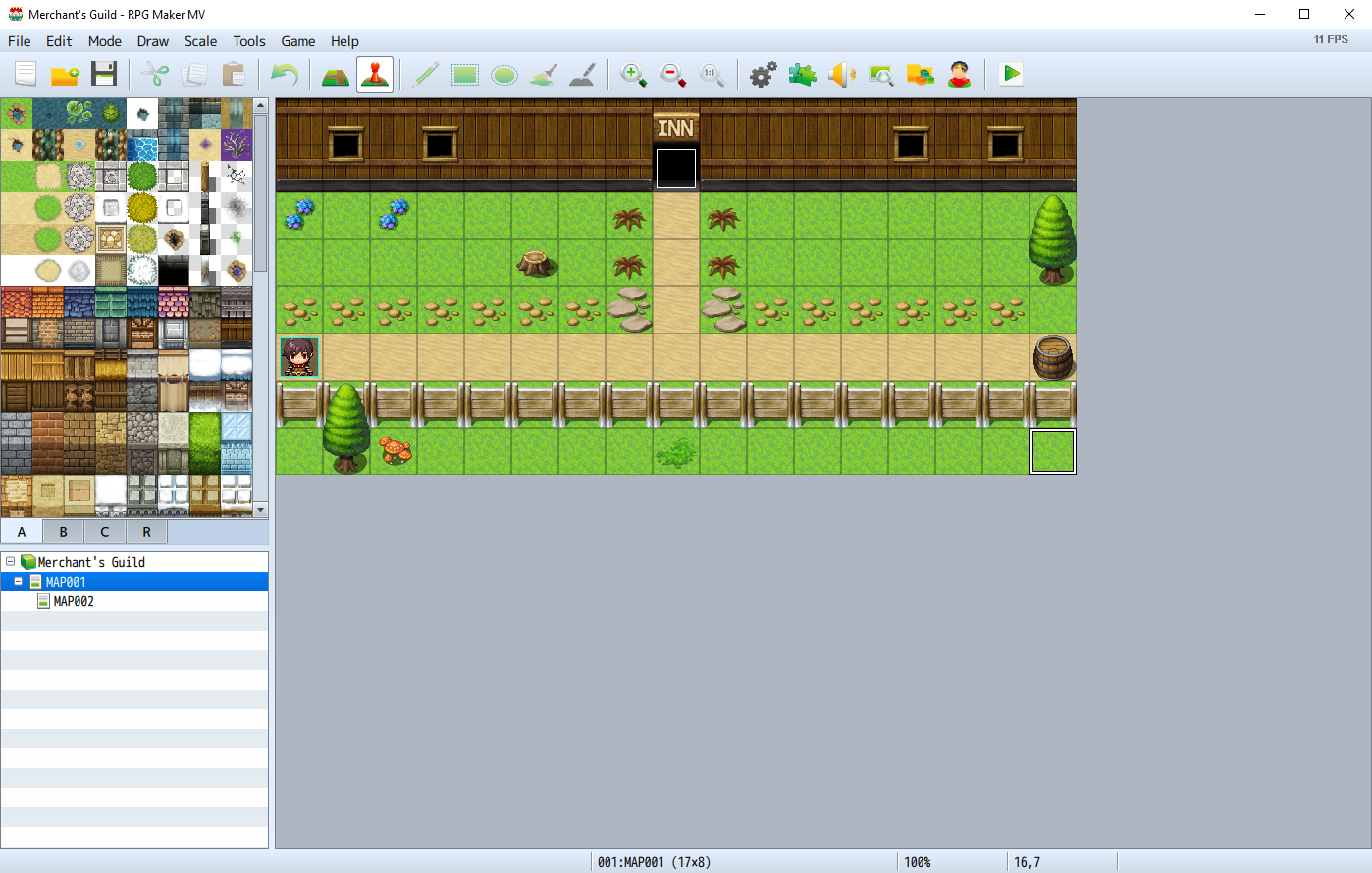1372x873 pixels.
Task: Collapse the MAP001 tree node
Action: click(18, 582)
